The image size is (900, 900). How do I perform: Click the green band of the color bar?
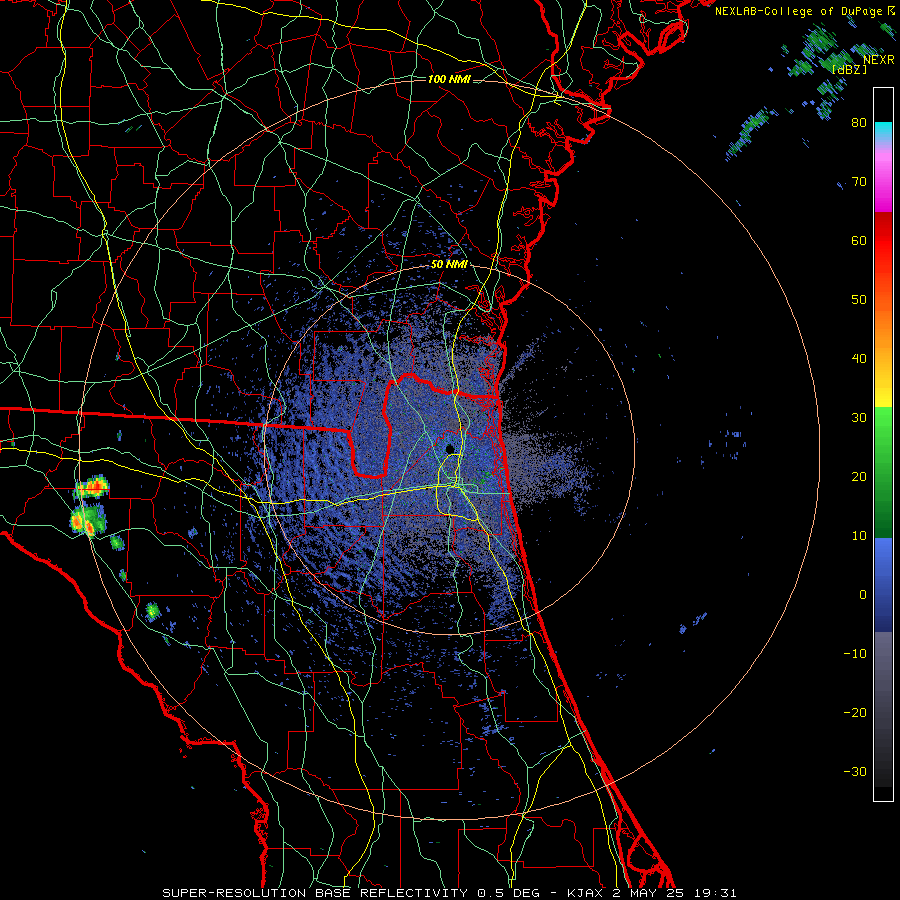(883, 472)
